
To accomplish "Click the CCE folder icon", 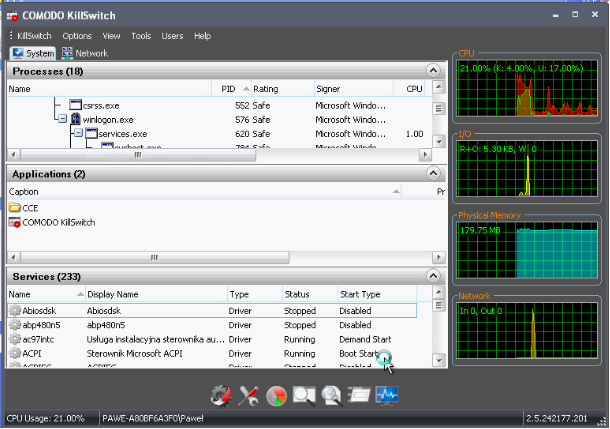I will coord(15,207).
